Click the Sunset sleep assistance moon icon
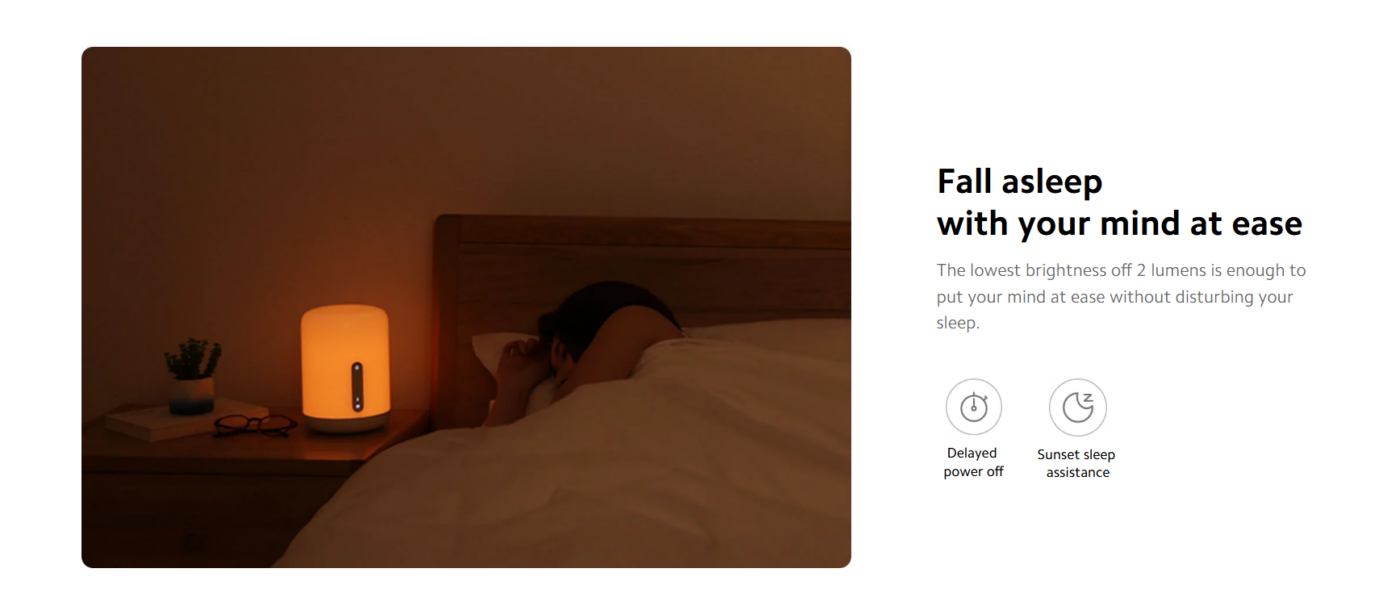Viewport: 1400px width, 602px height. coord(1077,407)
